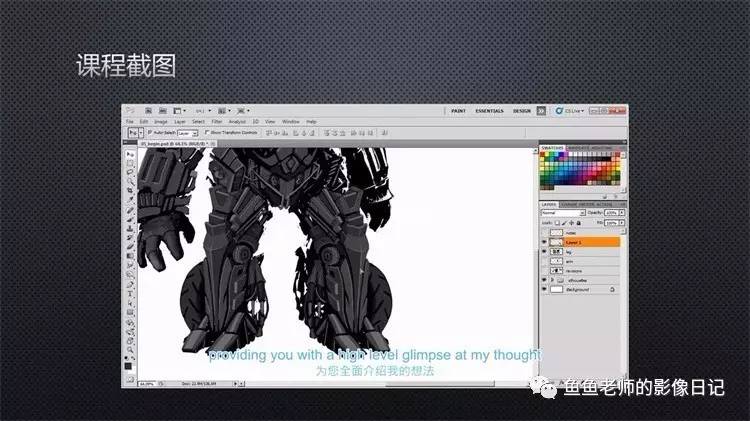Click the zoom percentage field in status bar
This screenshot has width=750, height=421.
click(x=147, y=384)
